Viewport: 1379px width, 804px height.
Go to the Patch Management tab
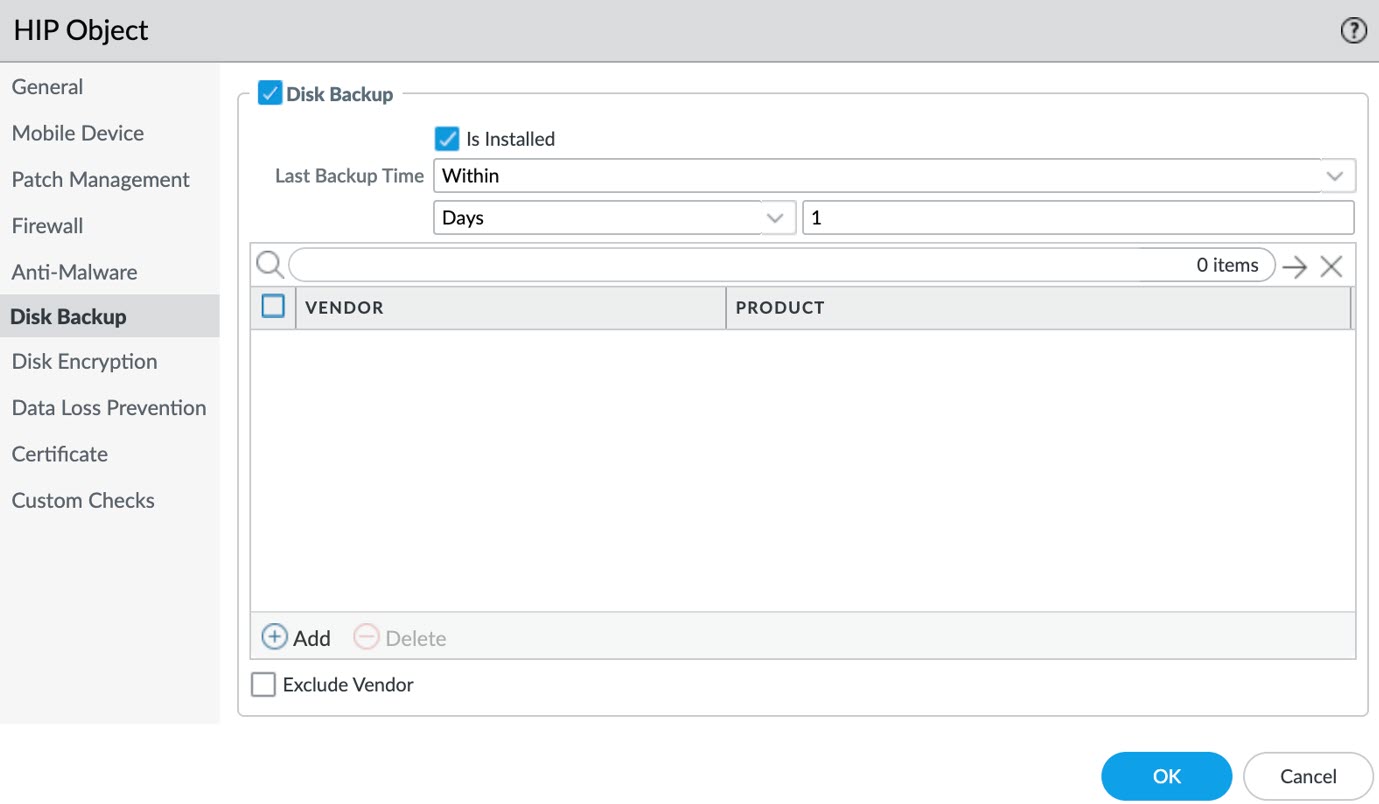tap(100, 180)
